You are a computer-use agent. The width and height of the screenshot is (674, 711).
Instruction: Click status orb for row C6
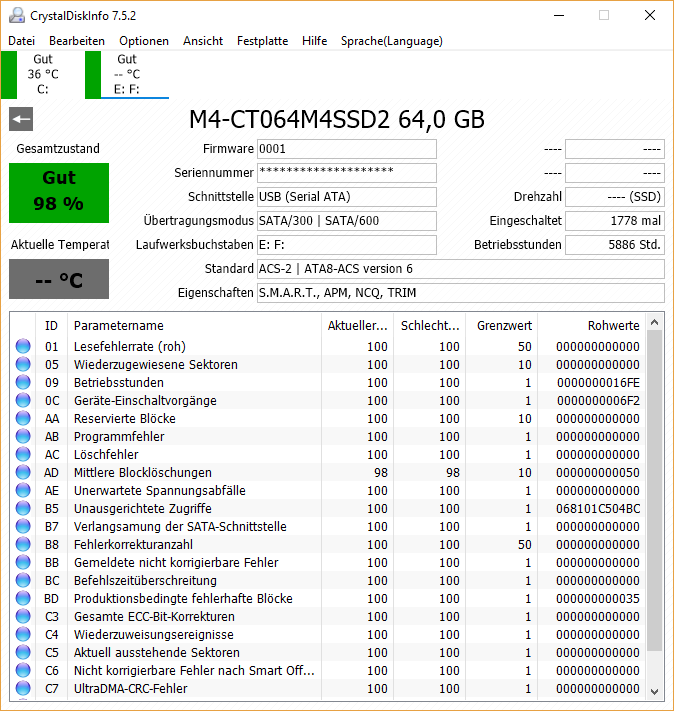23,671
